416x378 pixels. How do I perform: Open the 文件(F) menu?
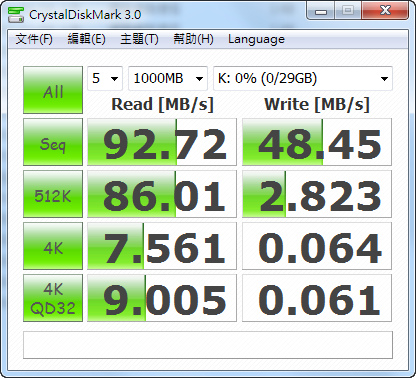tap(34, 39)
